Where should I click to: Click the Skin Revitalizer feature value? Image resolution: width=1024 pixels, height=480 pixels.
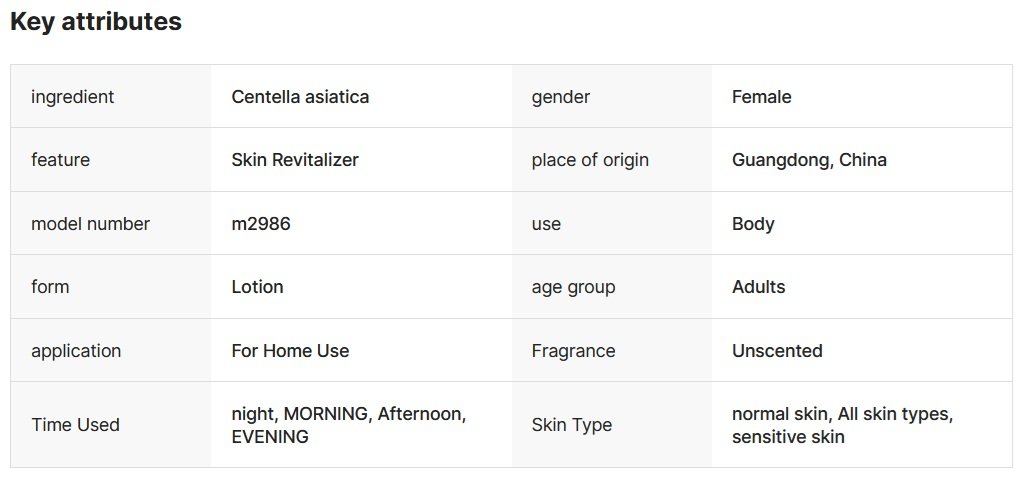pyautogui.click(x=295, y=160)
